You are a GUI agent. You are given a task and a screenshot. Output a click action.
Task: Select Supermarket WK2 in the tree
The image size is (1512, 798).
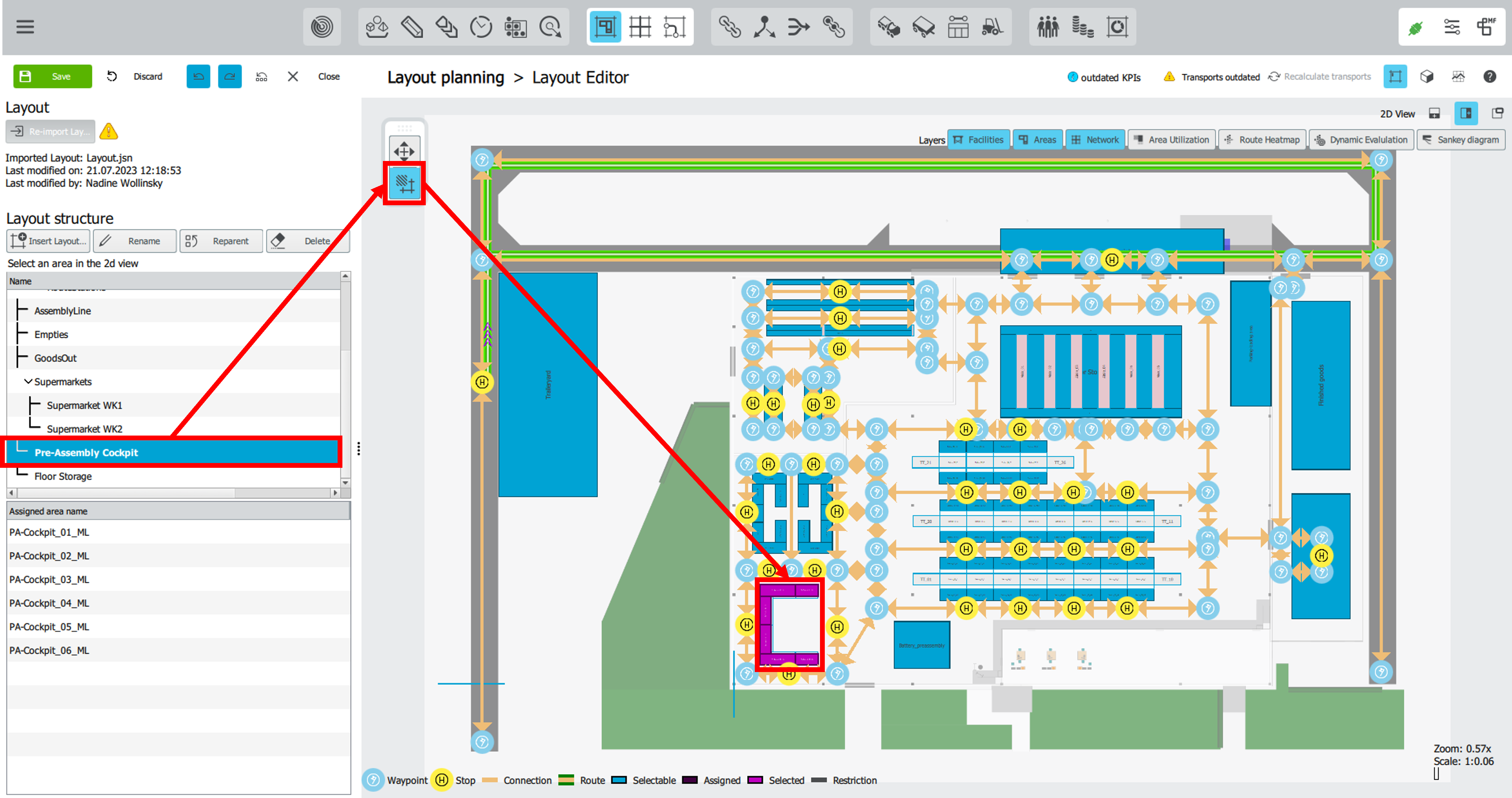point(173,429)
